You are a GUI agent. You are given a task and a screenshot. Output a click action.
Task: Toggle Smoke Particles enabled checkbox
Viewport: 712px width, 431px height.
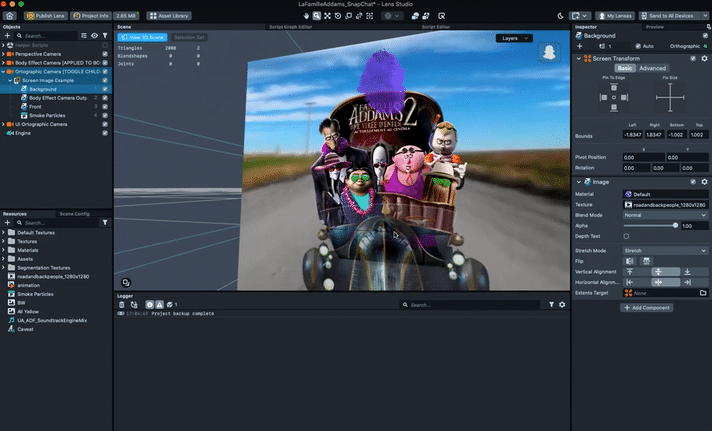tap(105, 115)
